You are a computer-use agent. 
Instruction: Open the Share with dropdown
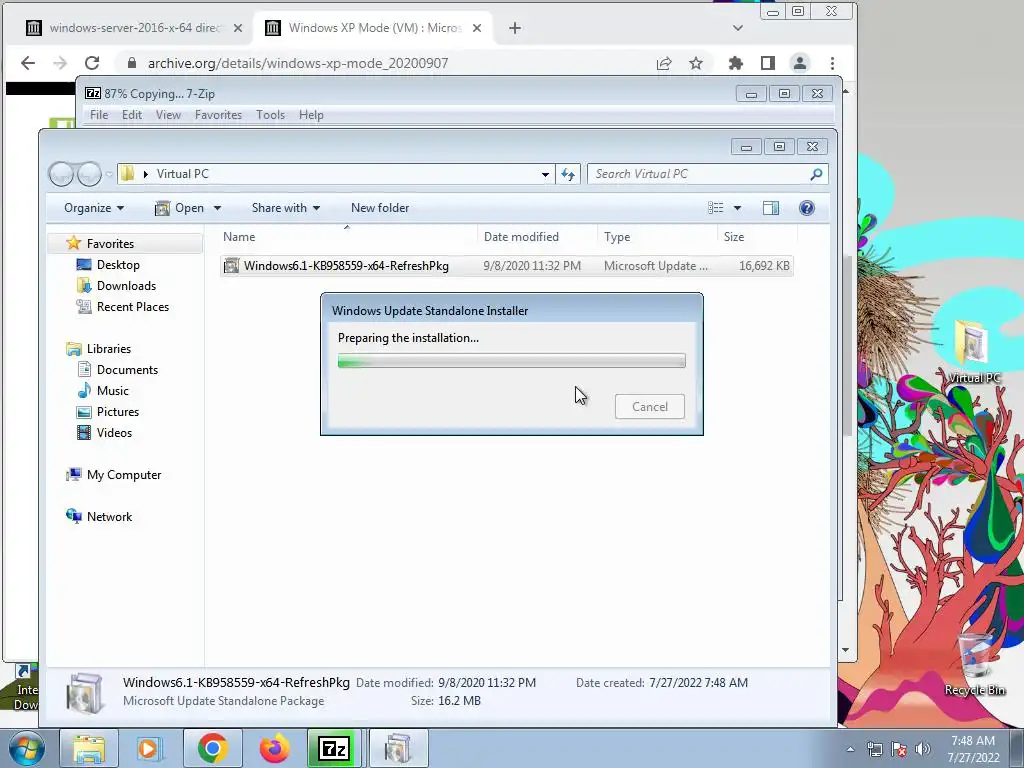click(x=285, y=208)
